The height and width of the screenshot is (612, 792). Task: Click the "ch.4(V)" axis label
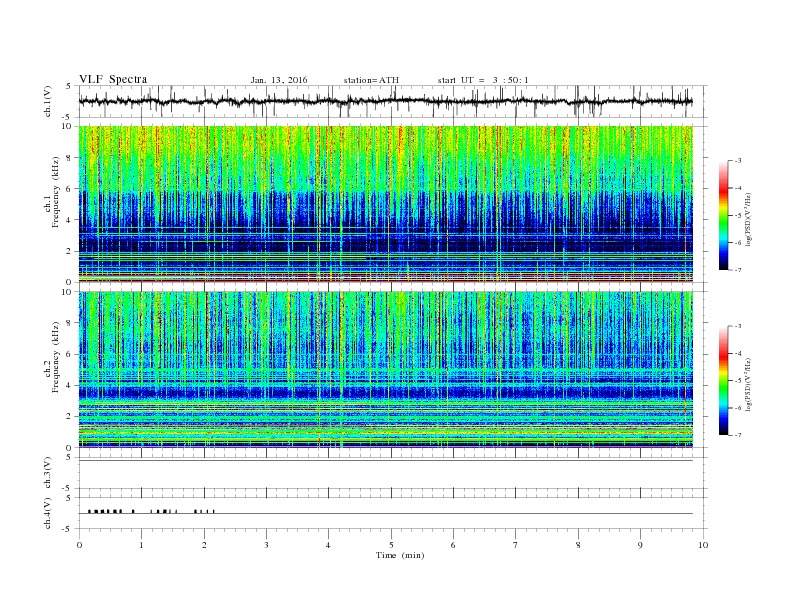(x=48, y=513)
